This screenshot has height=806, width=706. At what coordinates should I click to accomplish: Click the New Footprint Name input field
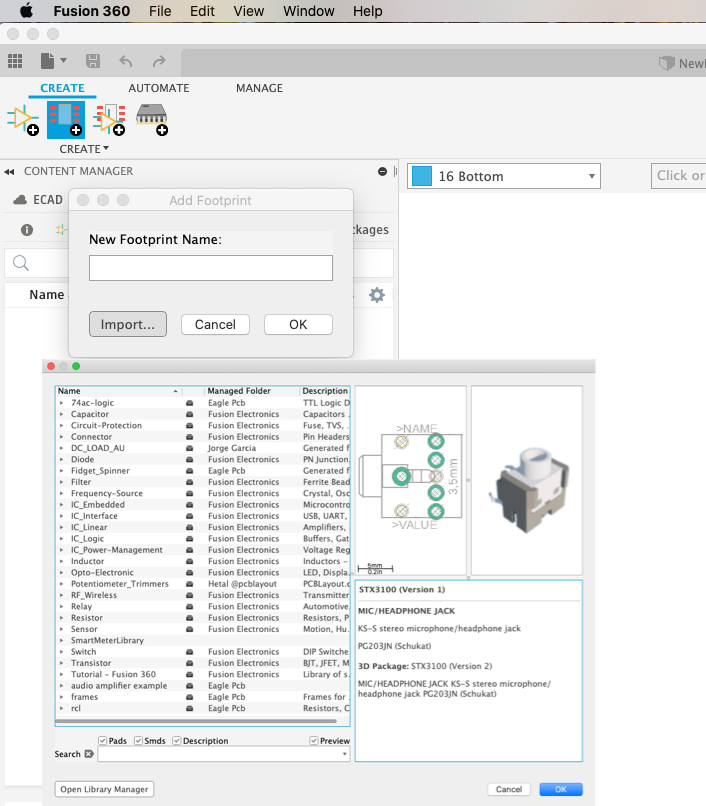(x=211, y=268)
